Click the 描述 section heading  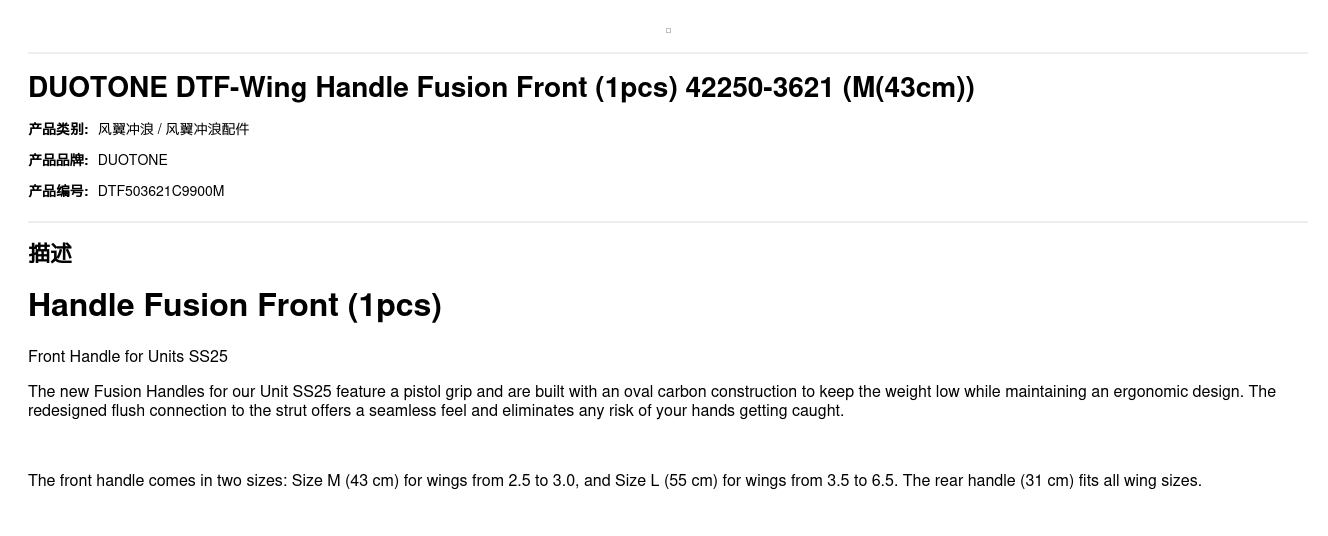pyautogui.click(x=50, y=254)
